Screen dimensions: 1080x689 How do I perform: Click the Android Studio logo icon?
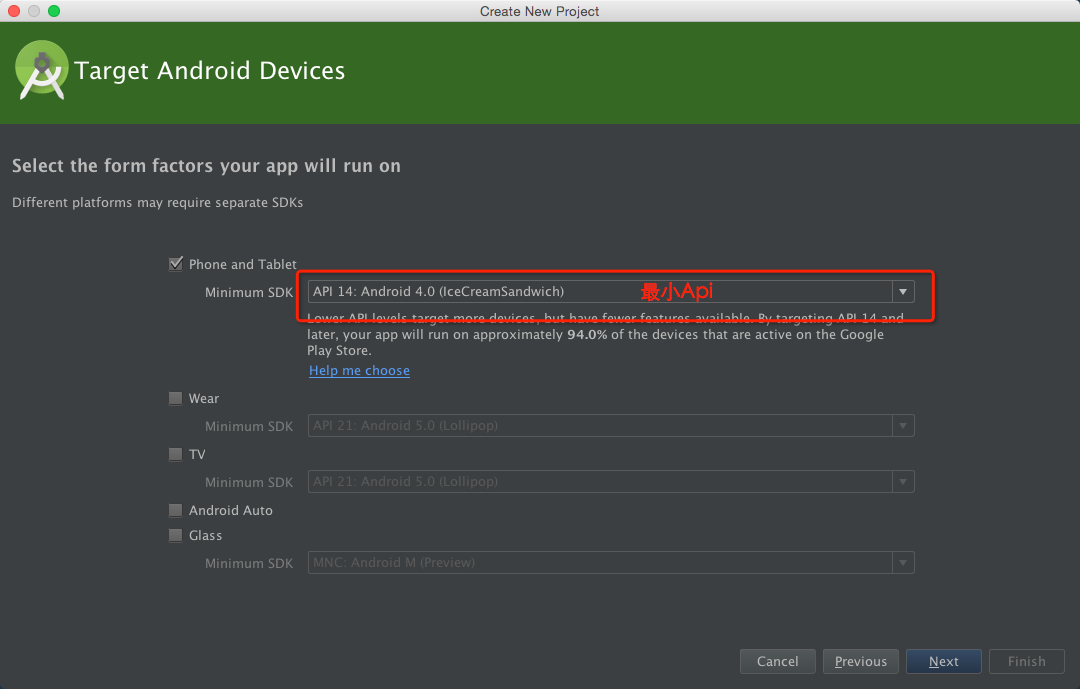click(x=42, y=70)
